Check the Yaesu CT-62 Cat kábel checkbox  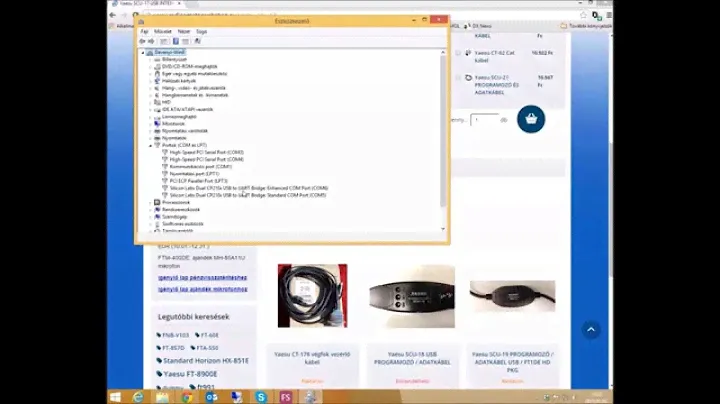(x=458, y=53)
